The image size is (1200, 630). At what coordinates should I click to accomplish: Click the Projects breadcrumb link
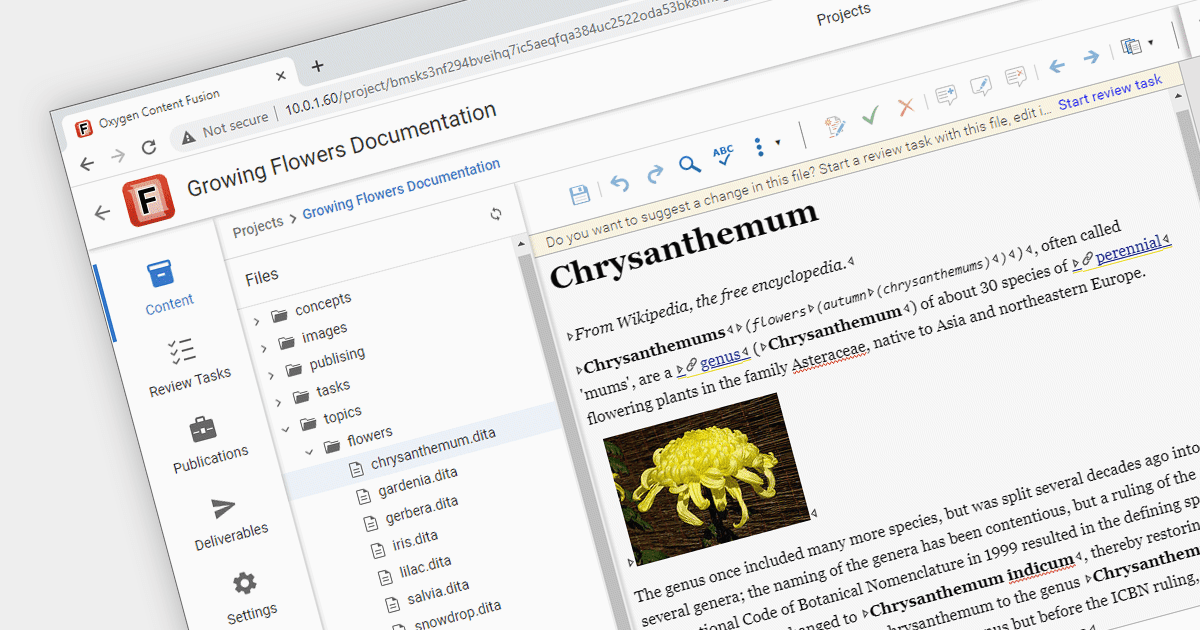[258, 228]
